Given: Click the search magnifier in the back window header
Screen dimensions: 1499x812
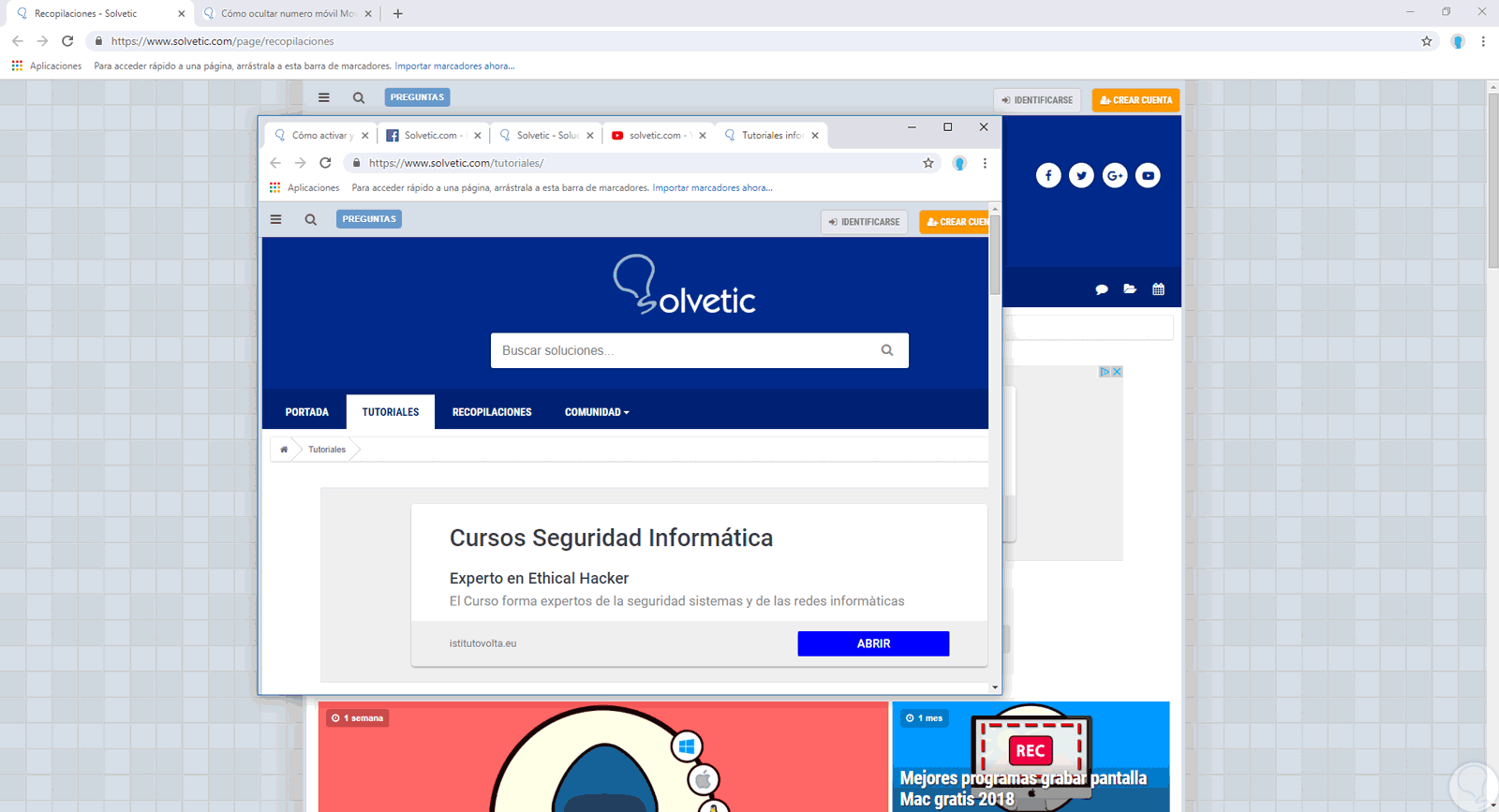Looking at the screenshot, I should point(359,97).
